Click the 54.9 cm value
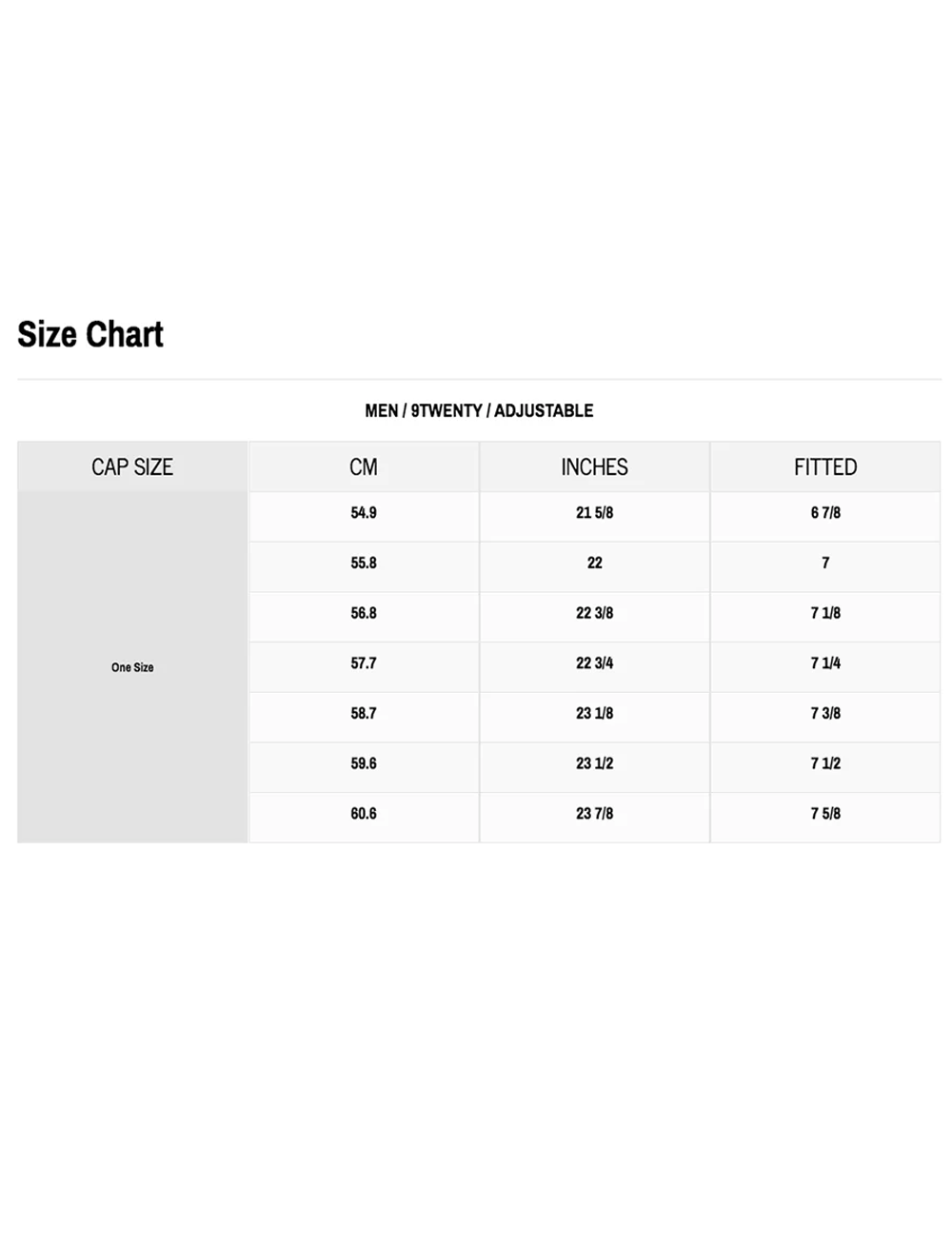Screen dimensions: 952x1247 [x=364, y=513]
